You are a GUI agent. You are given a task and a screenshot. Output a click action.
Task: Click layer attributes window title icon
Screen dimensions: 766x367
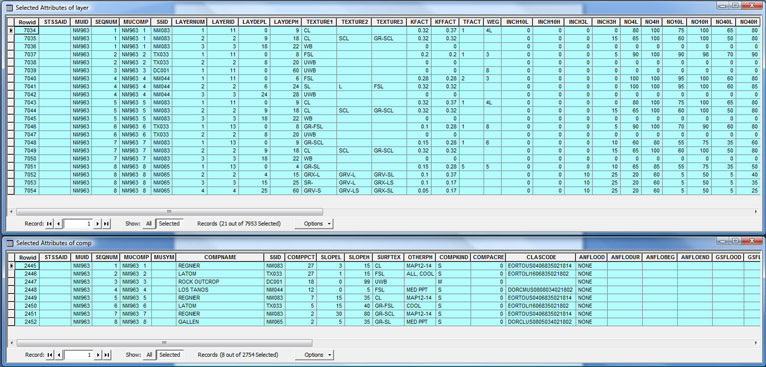click(9, 8)
